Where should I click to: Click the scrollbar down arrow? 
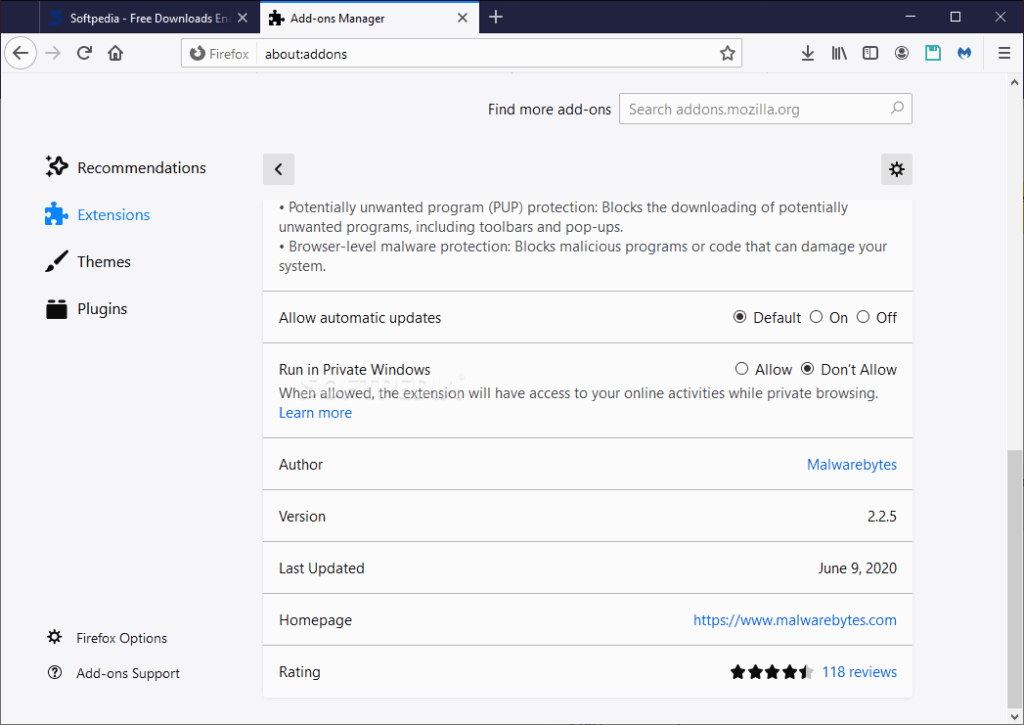click(1014, 717)
